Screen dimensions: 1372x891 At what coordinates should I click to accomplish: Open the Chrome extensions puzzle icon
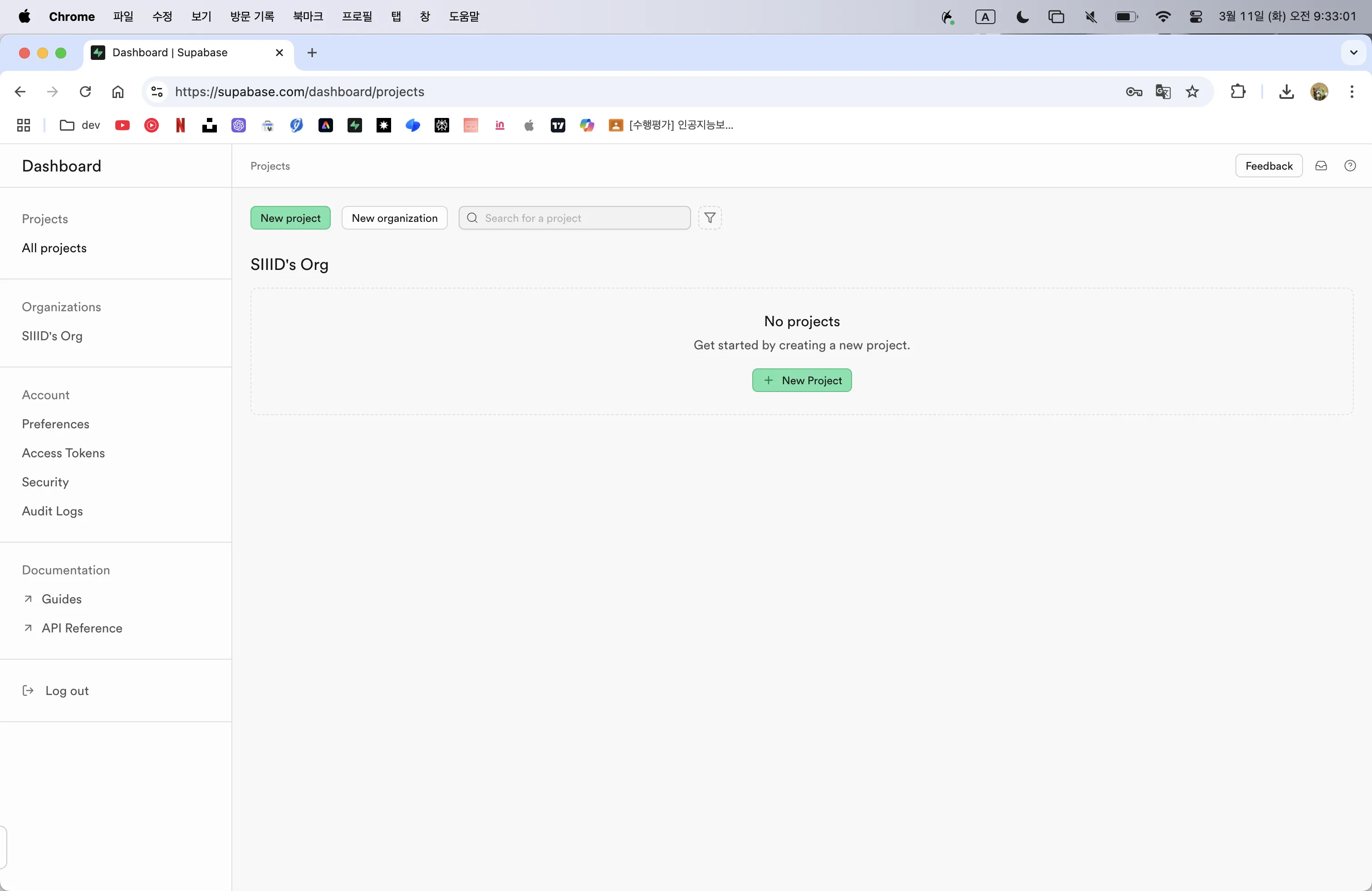[x=1238, y=92]
